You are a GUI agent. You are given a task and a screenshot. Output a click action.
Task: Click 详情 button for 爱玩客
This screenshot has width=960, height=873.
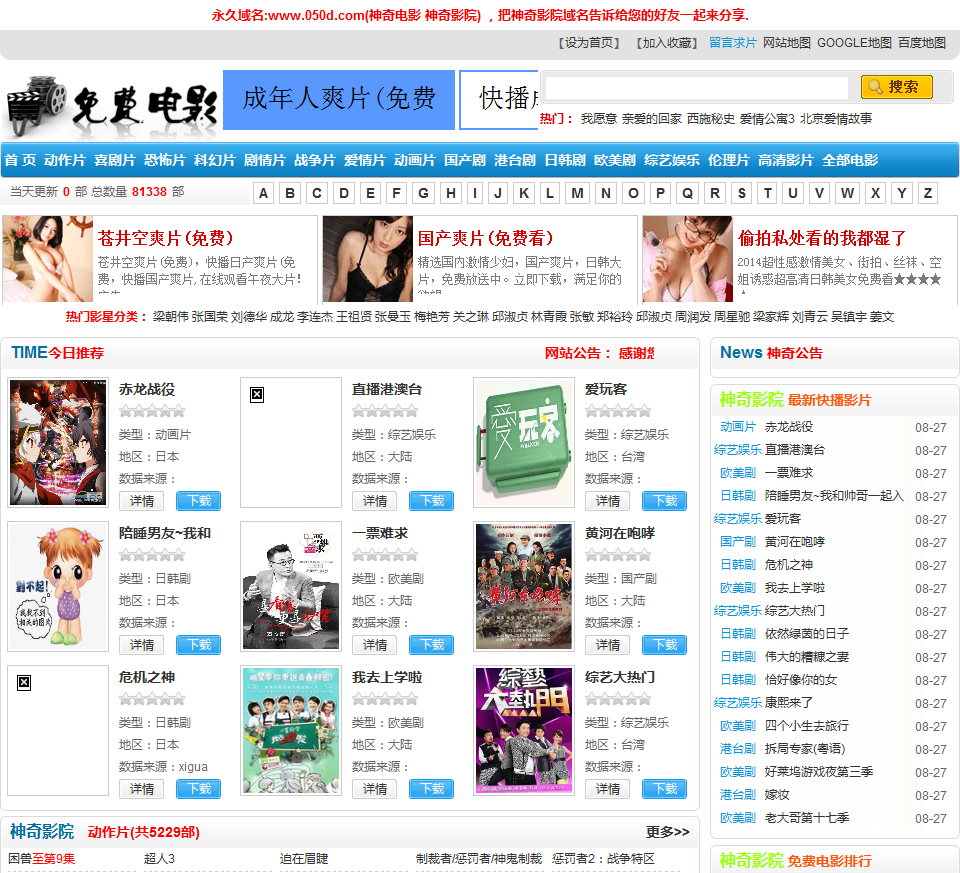tap(607, 501)
